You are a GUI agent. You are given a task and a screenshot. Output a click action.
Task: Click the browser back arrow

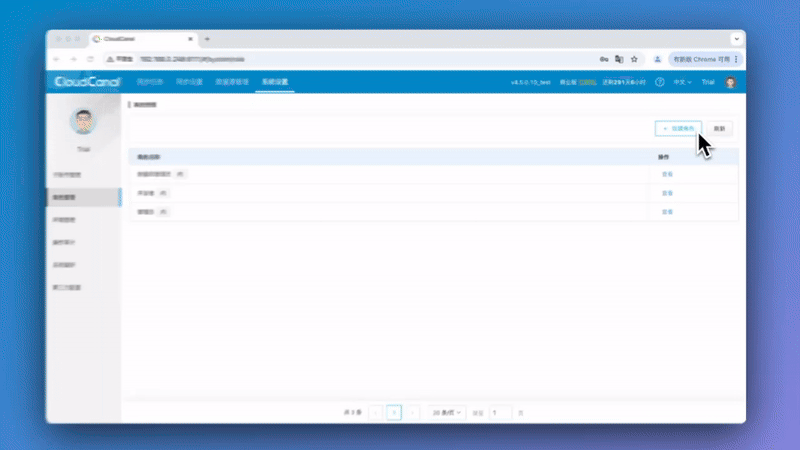tap(57, 59)
